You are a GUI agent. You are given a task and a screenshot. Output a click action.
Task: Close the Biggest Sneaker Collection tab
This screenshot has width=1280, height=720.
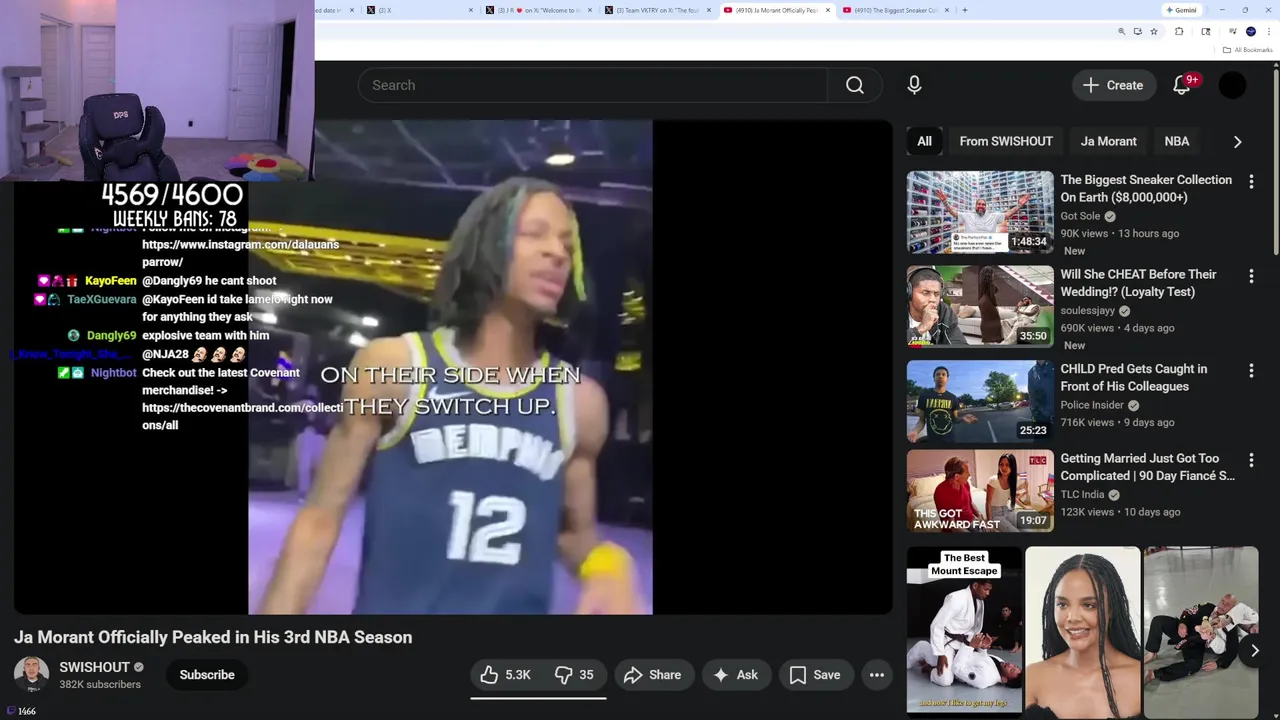coord(946,10)
